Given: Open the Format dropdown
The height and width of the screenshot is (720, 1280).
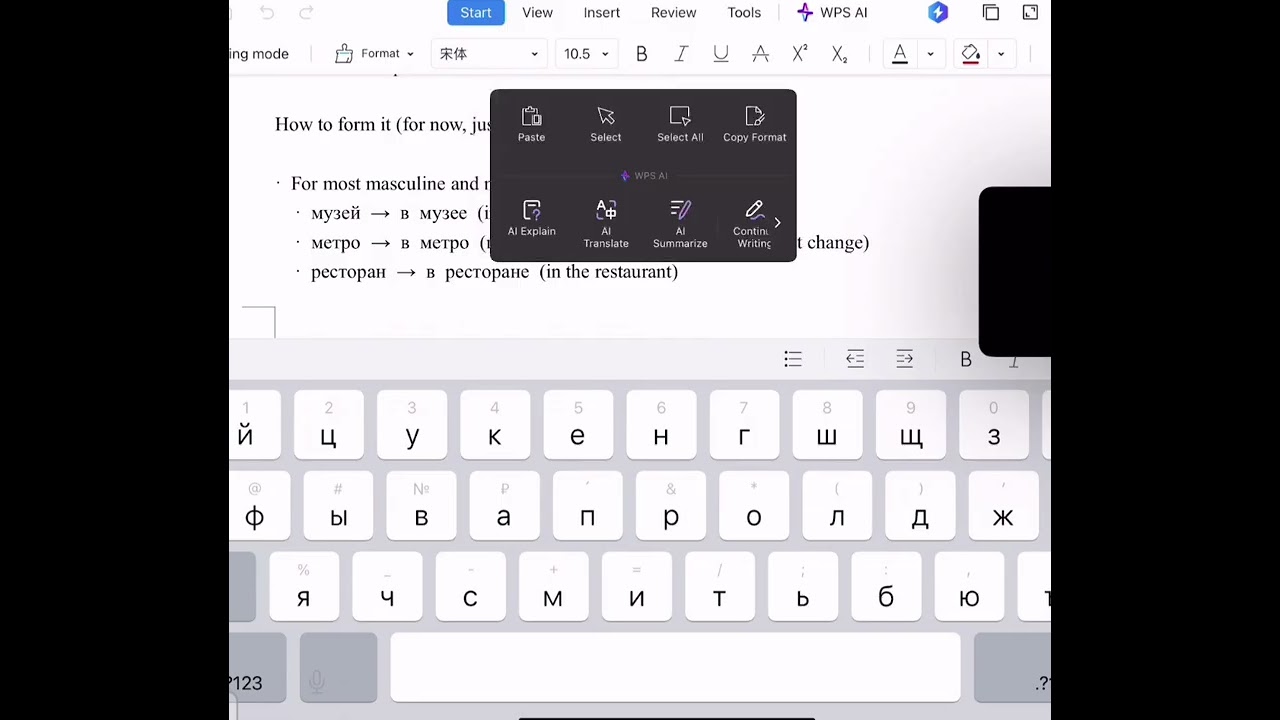Looking at the screenshot, I should click(x=374, y=54).
